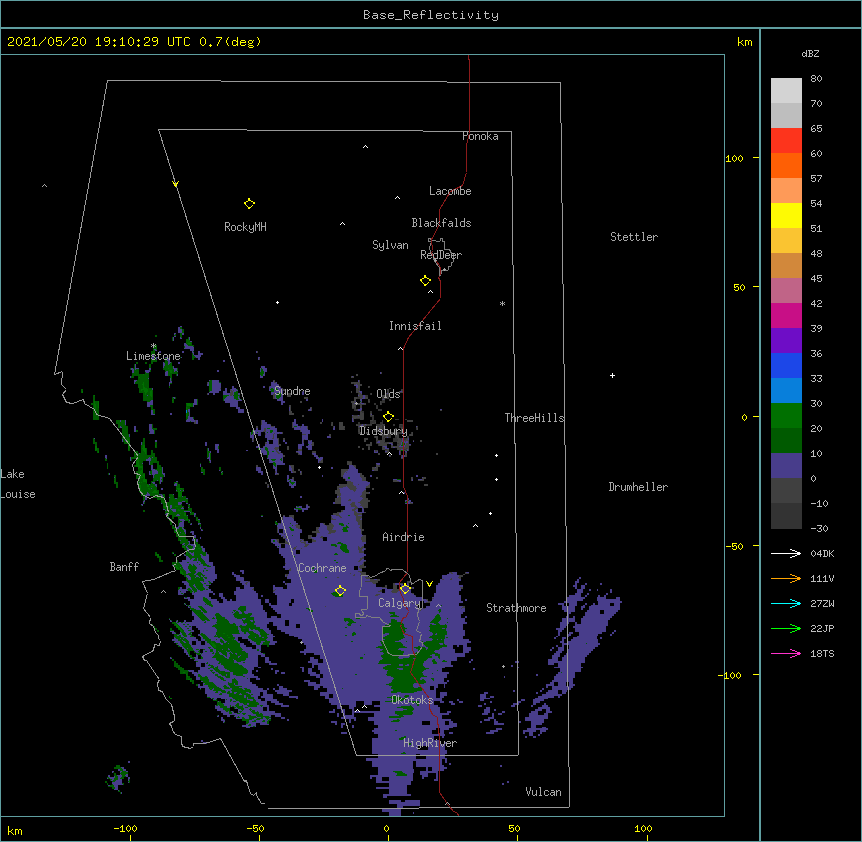Viewport: 862px width, 842px height.
Task: Pick the yellow 54-51 dBZ swatch
Action: tap(786, 215)
